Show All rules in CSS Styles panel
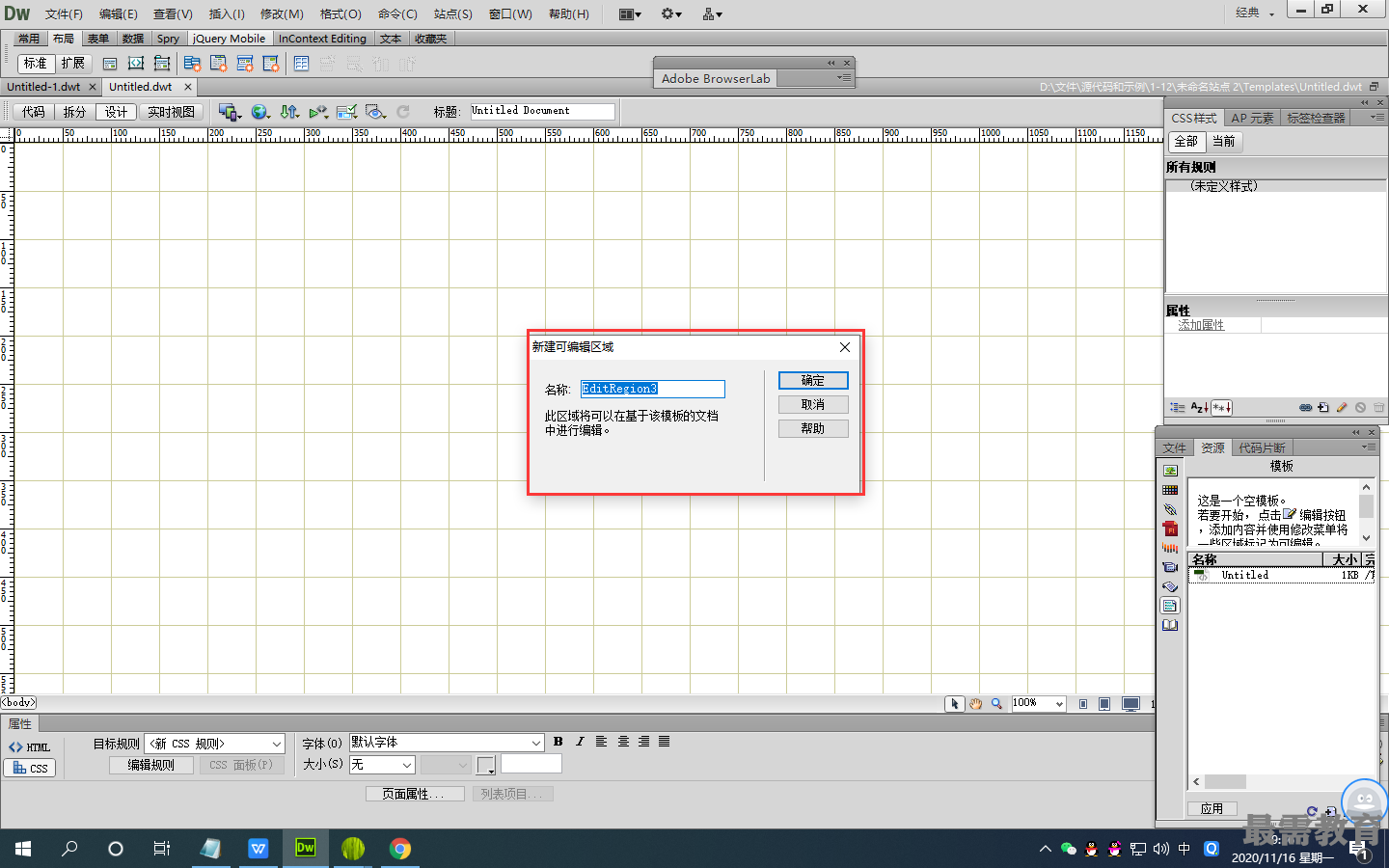1389x868 pixels. 1186,142
